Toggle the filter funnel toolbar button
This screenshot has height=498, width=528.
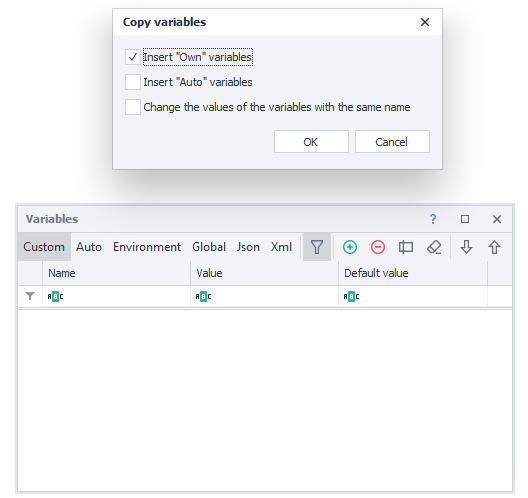pos(317,247)
